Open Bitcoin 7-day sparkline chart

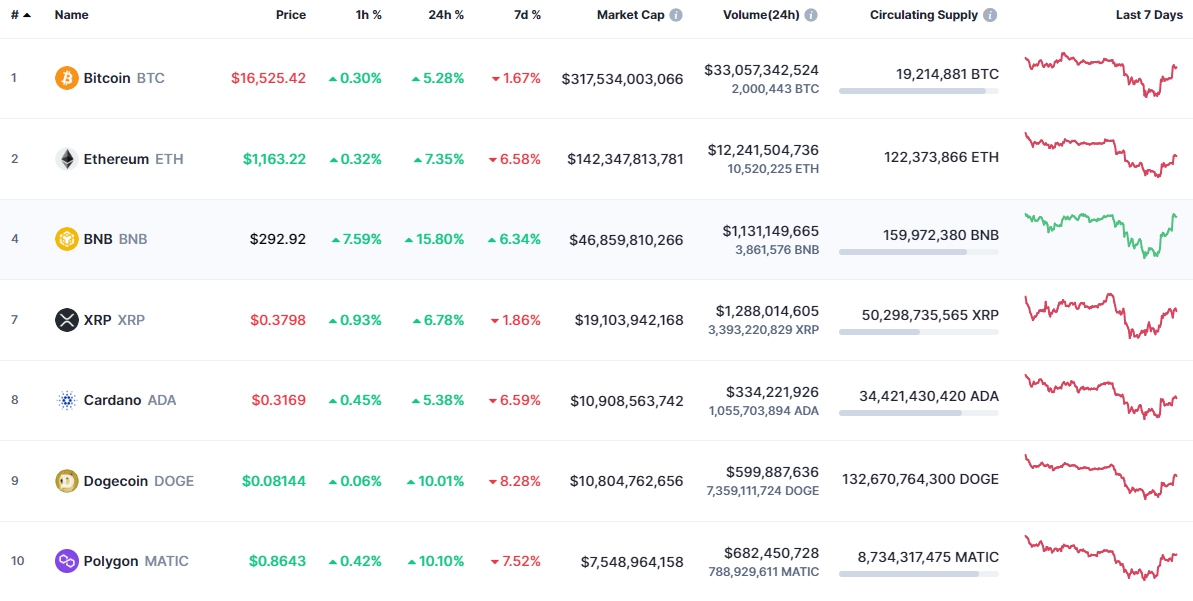tap(1101, 75)
